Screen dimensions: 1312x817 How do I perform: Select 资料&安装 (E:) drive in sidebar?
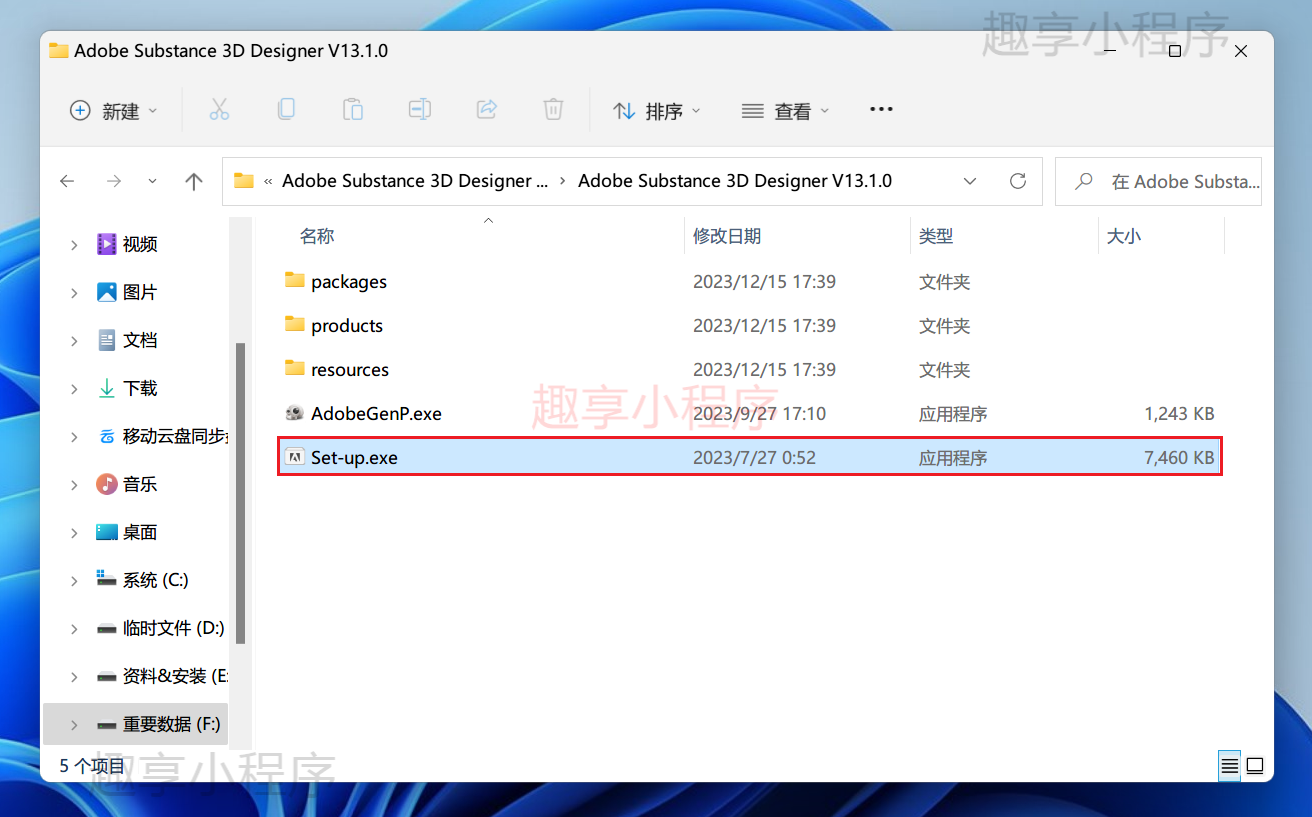click(175, 676)
